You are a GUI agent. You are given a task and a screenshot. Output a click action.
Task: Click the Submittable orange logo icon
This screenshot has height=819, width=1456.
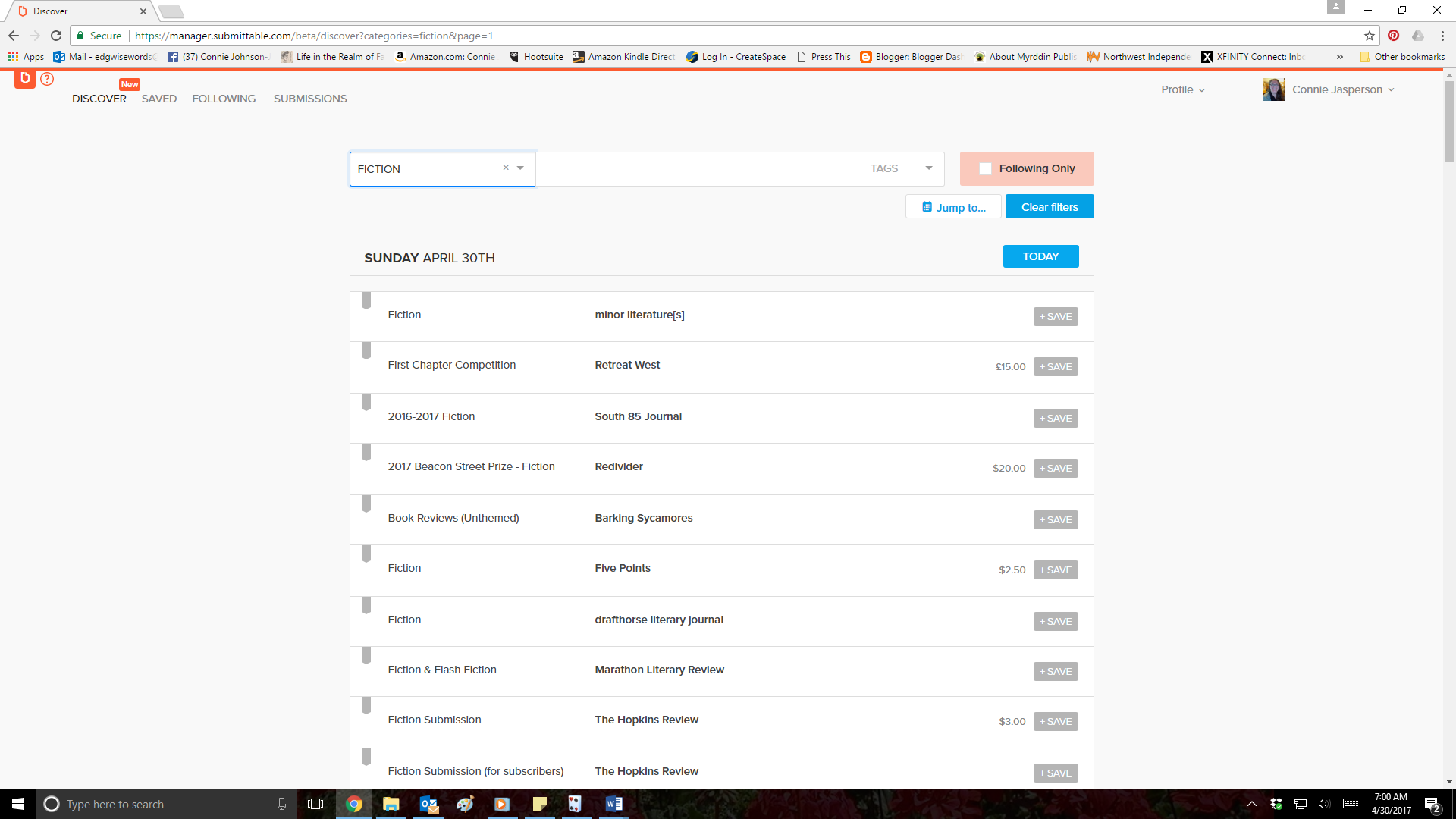(x=25, y=78)
